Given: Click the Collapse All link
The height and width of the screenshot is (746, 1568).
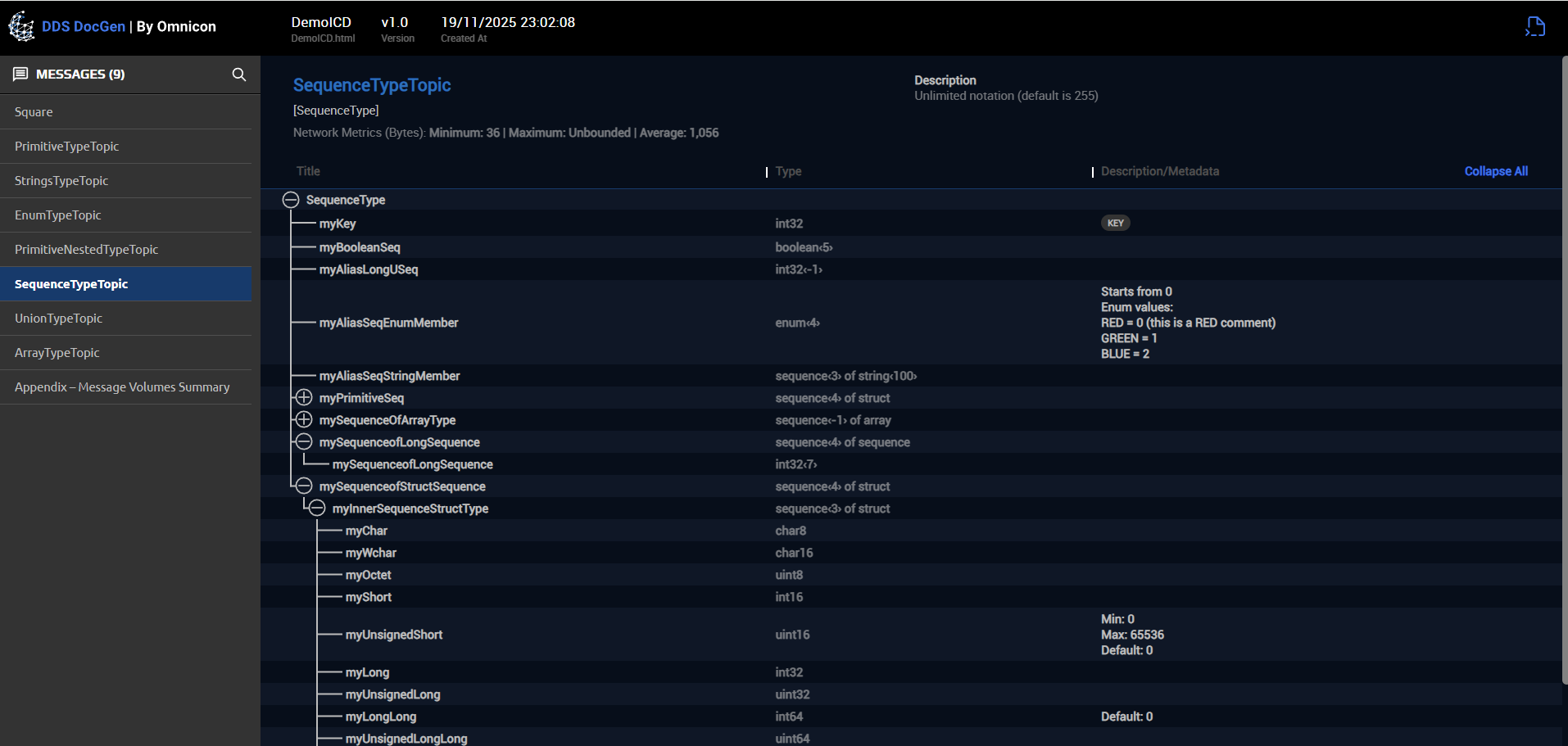Looking at the screenshot, I should (x=1495, y=171).
